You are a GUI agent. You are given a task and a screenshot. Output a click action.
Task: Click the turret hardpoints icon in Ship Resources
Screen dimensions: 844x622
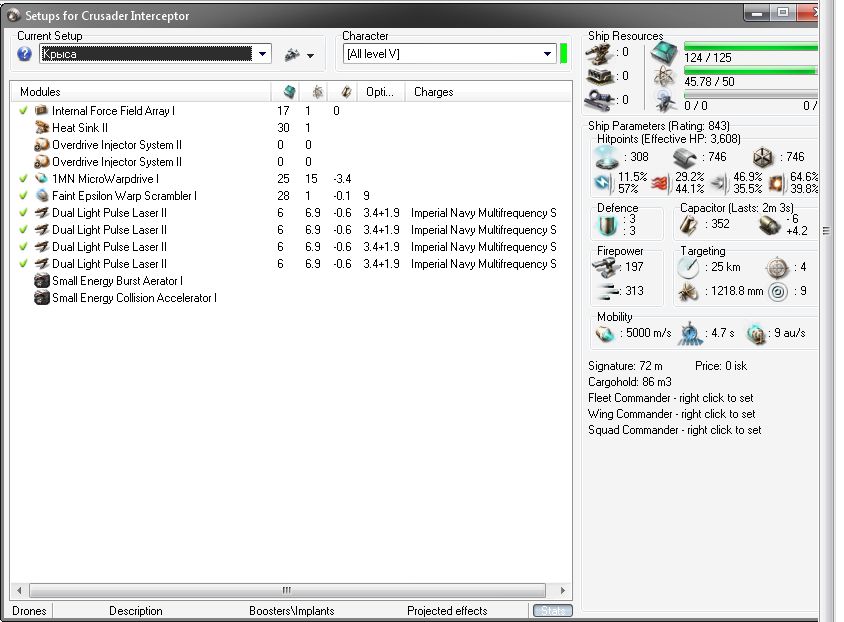(599, 53)
